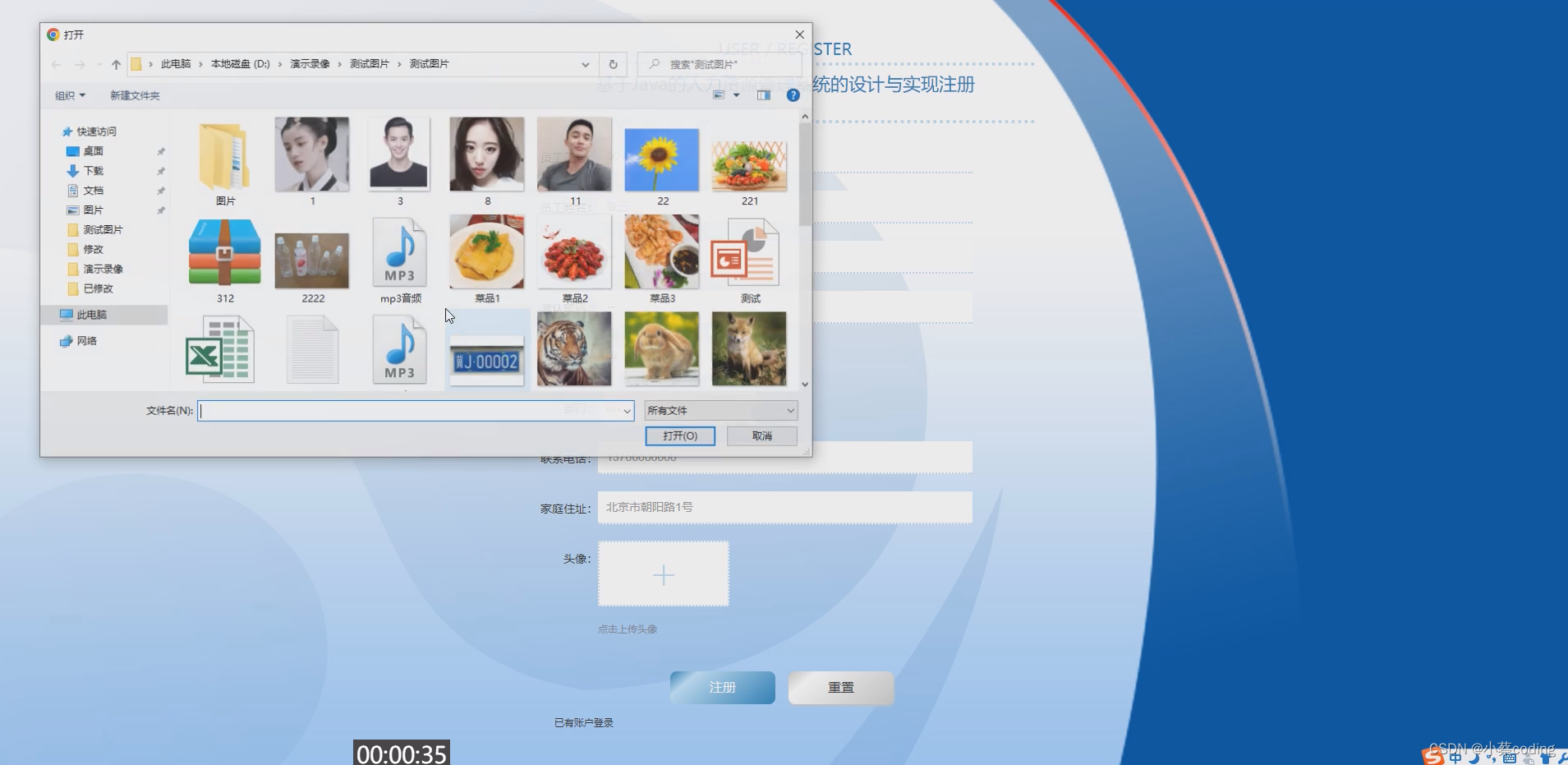Image resolution: width=1568 pixels, height=765 pixels.
Task: Select the sunflower image named 22
Action: pos(662,160)
